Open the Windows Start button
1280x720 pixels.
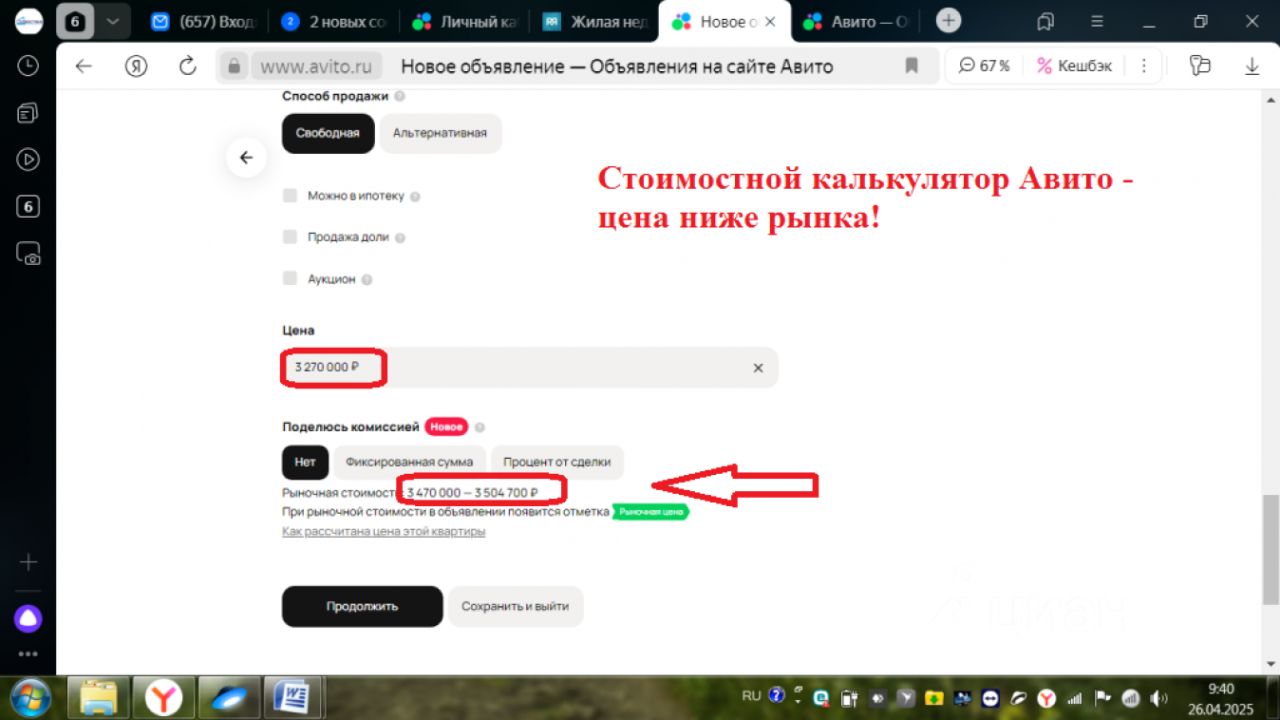click(29, 696)
